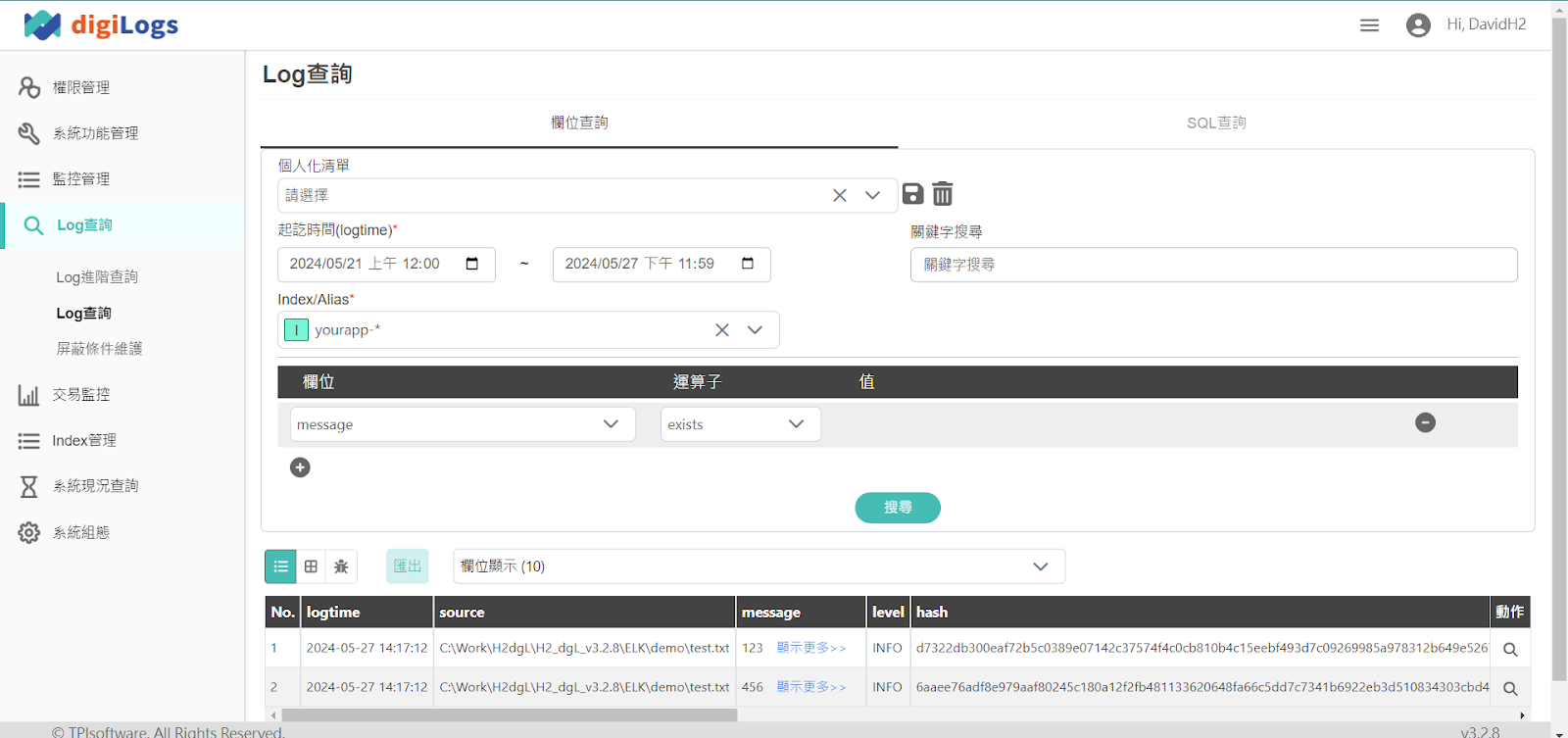Click the end logtime date field

click(x=661, y=265)
